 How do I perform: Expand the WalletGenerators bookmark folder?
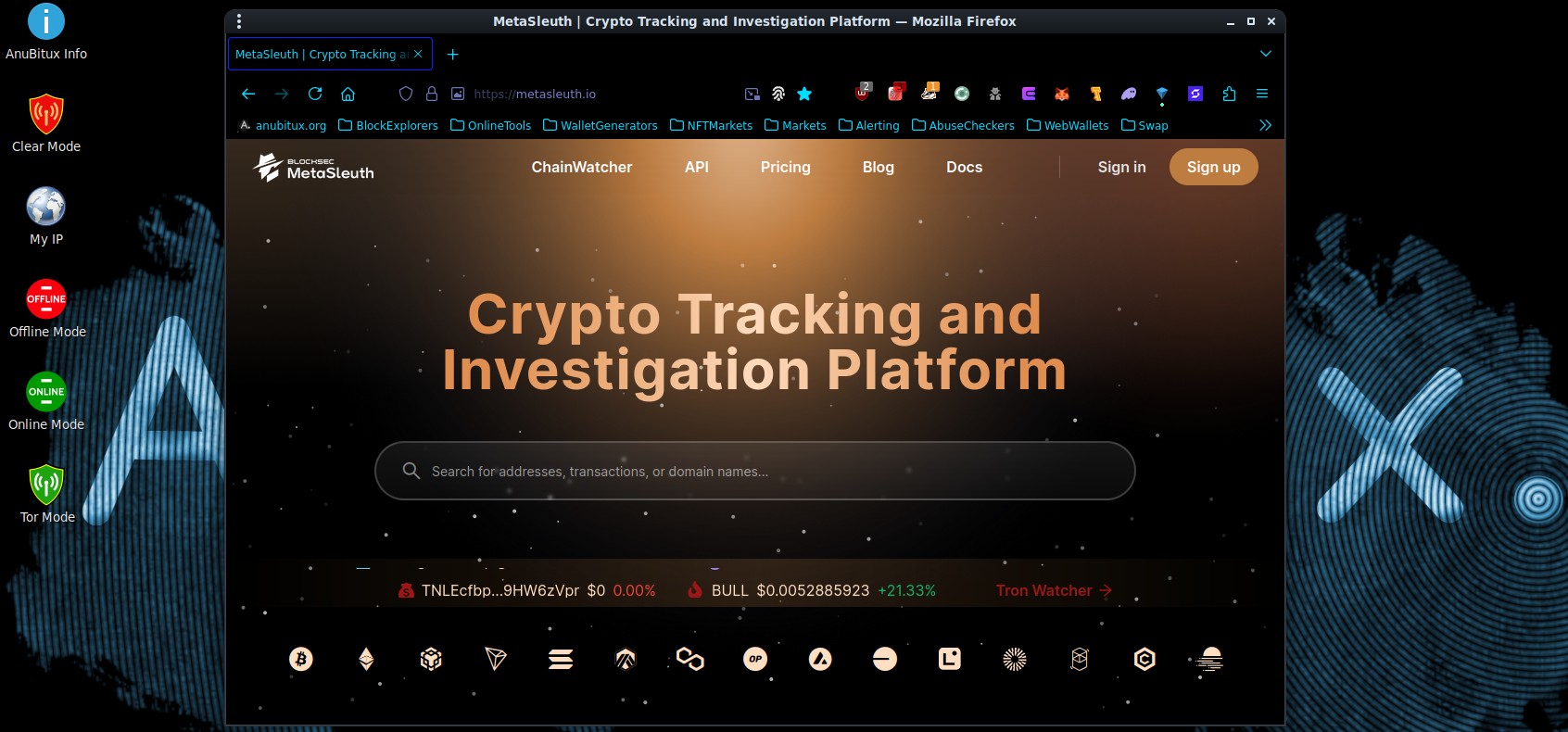pyautogui.click(x=601, y=125)
